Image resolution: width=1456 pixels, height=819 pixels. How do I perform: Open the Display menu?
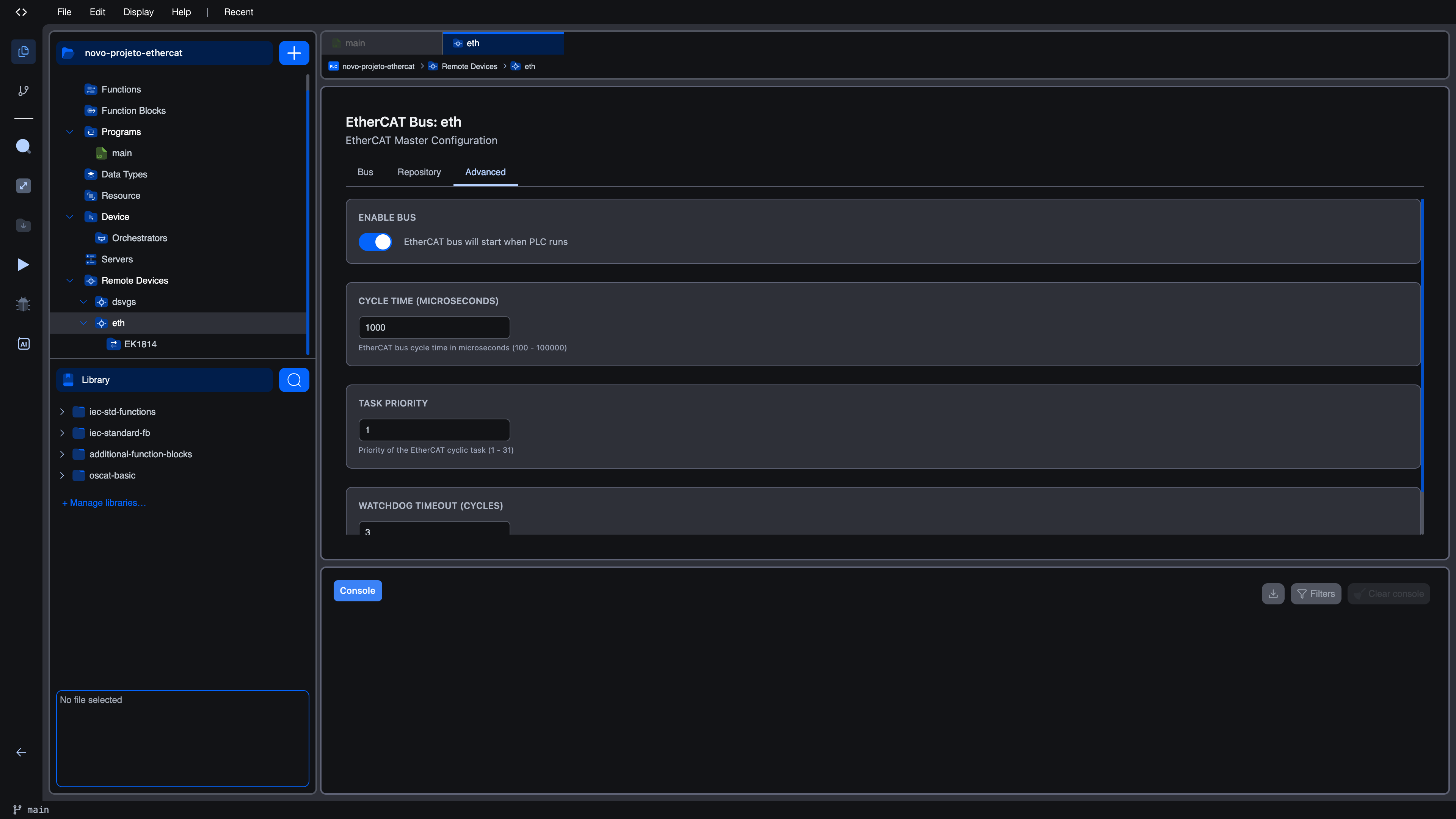click(x=138, y=12)
